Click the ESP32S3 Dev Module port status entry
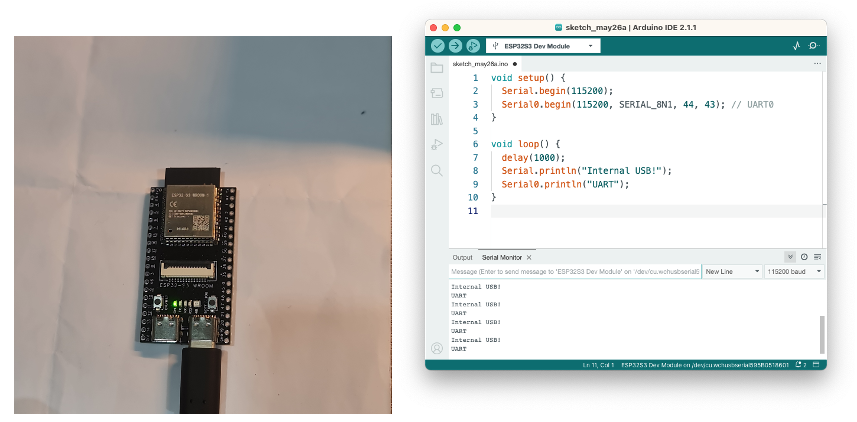The height and width of the screenshot is (422, 857). tap(705, 365)
